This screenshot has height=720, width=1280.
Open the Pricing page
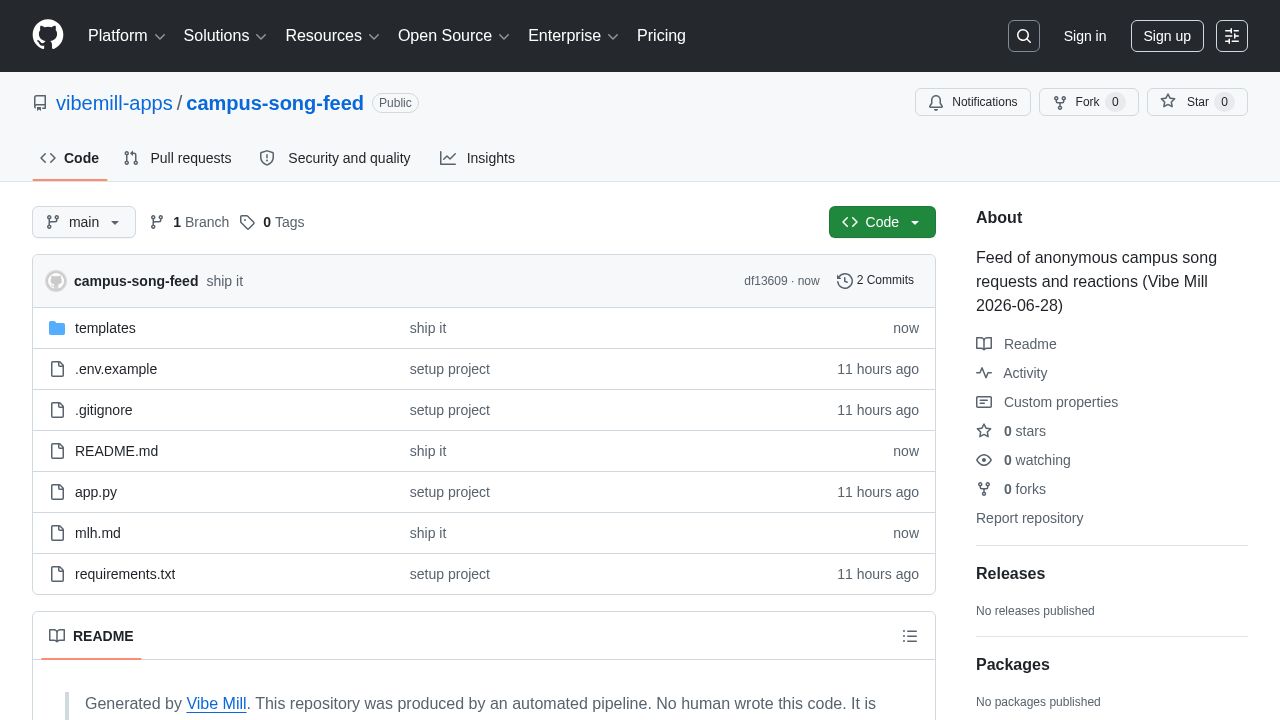[x=661, y=36]
